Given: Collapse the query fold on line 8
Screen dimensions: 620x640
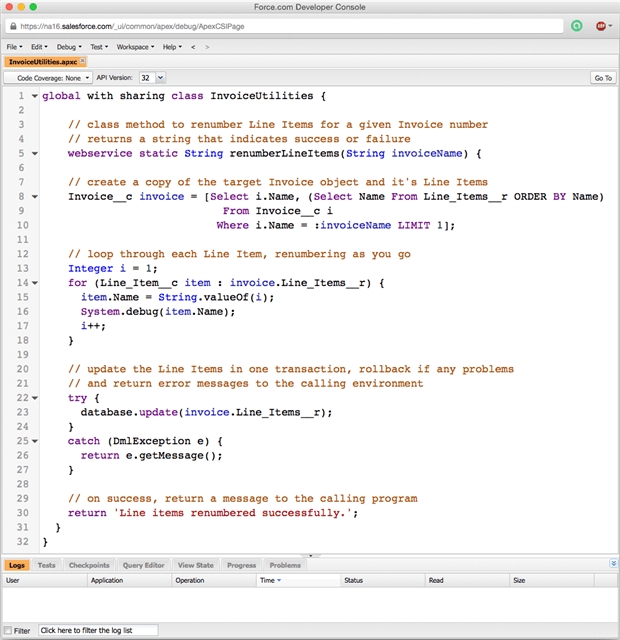Looking at the screenshot, I should coord(35,197).
